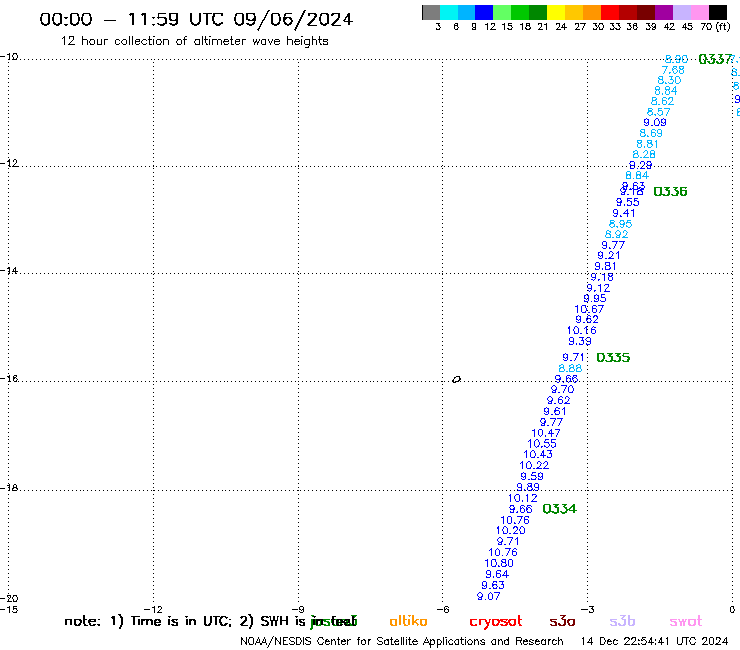
Task: Click the date range title 00:00 – 11:59 UTC
Action: coord(196,19)
